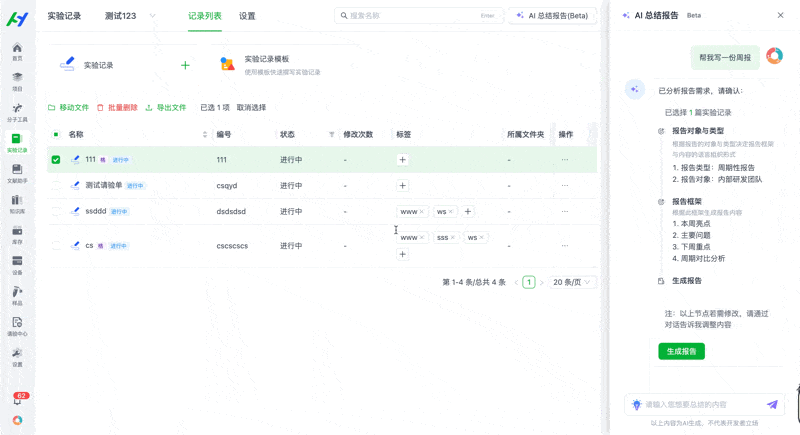Open the 分子工具 sidebar icon
This screenshot has height=435, width=800.
click(x=17, y=112)
